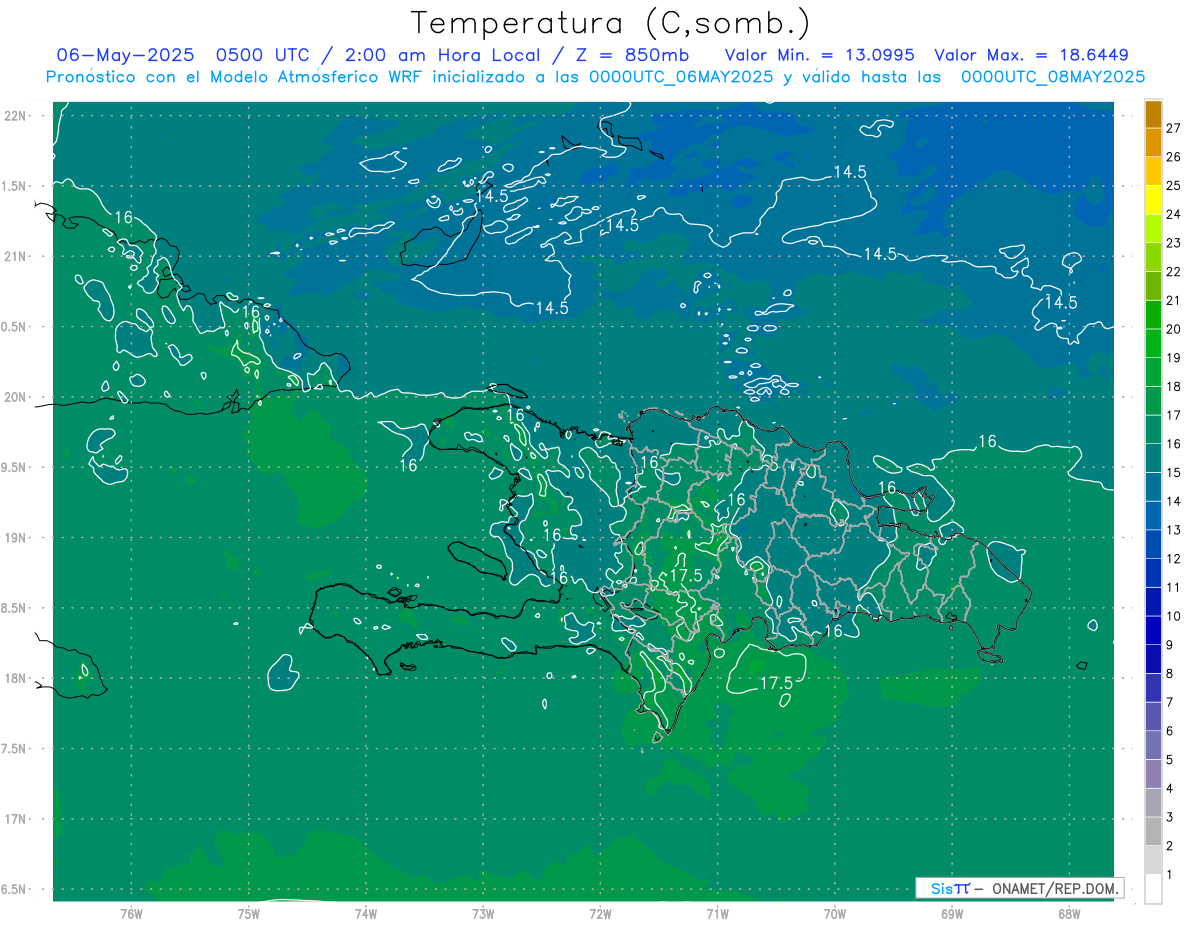Viewport: 1200px width, 927px height.
Task: Click the '68W' longitude axis label
Action: (x=1069, y=913)
